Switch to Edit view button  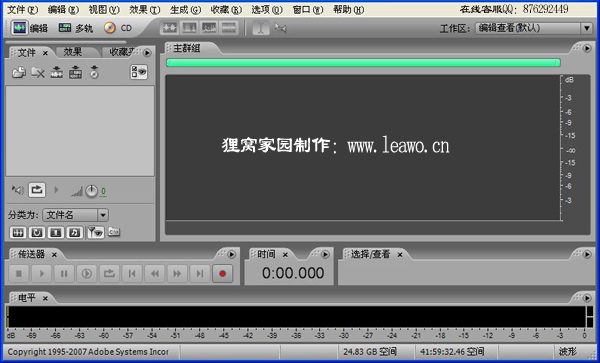[30, 28]
